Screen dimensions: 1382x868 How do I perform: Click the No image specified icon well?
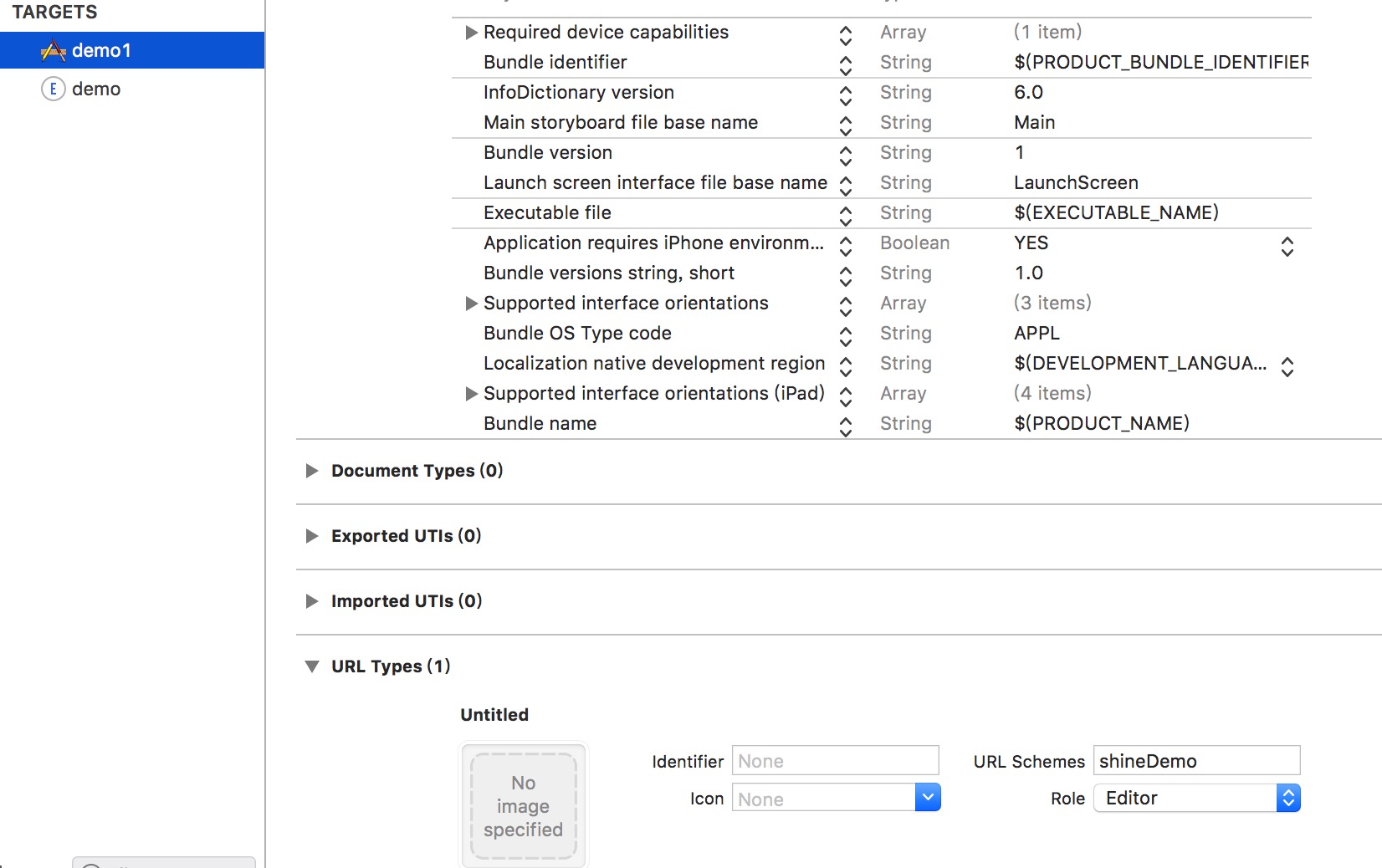click(524, 806)
